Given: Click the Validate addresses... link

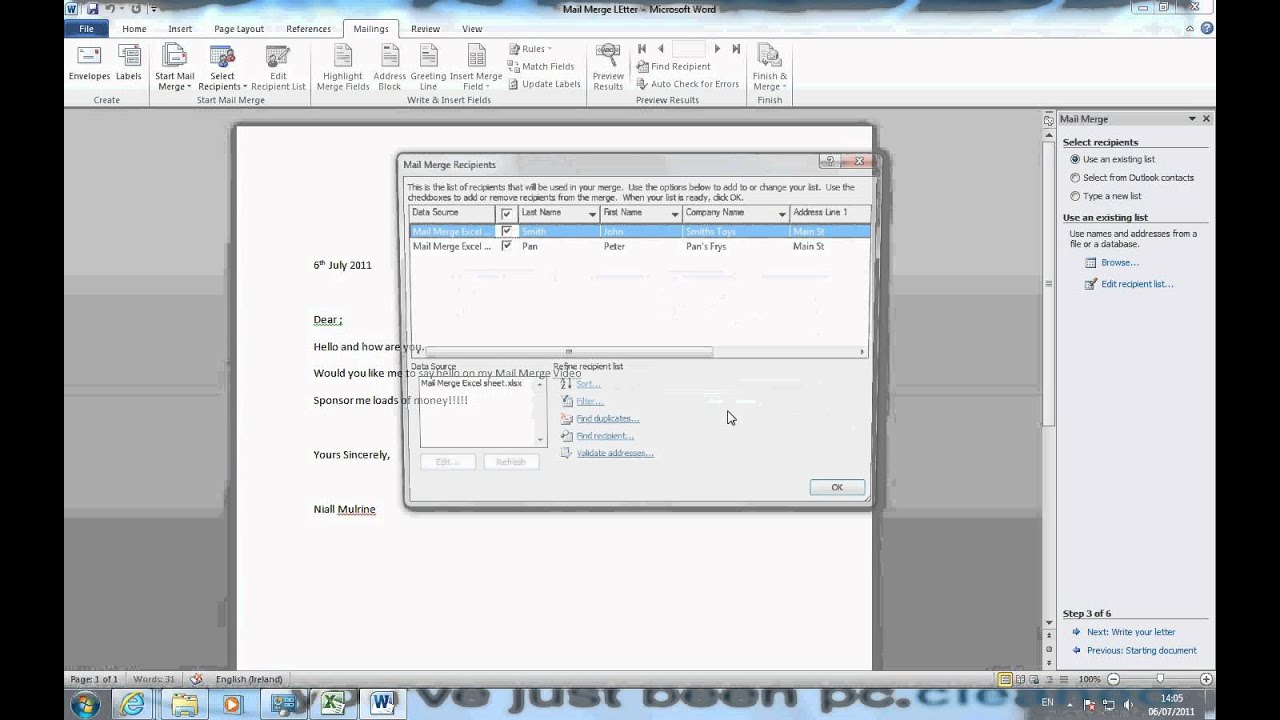Looking at the screenshot, I should [x=615, y=453].
